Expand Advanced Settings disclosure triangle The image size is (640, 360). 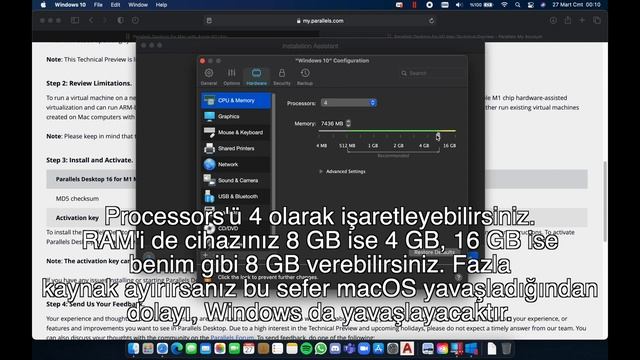point(321,171)
